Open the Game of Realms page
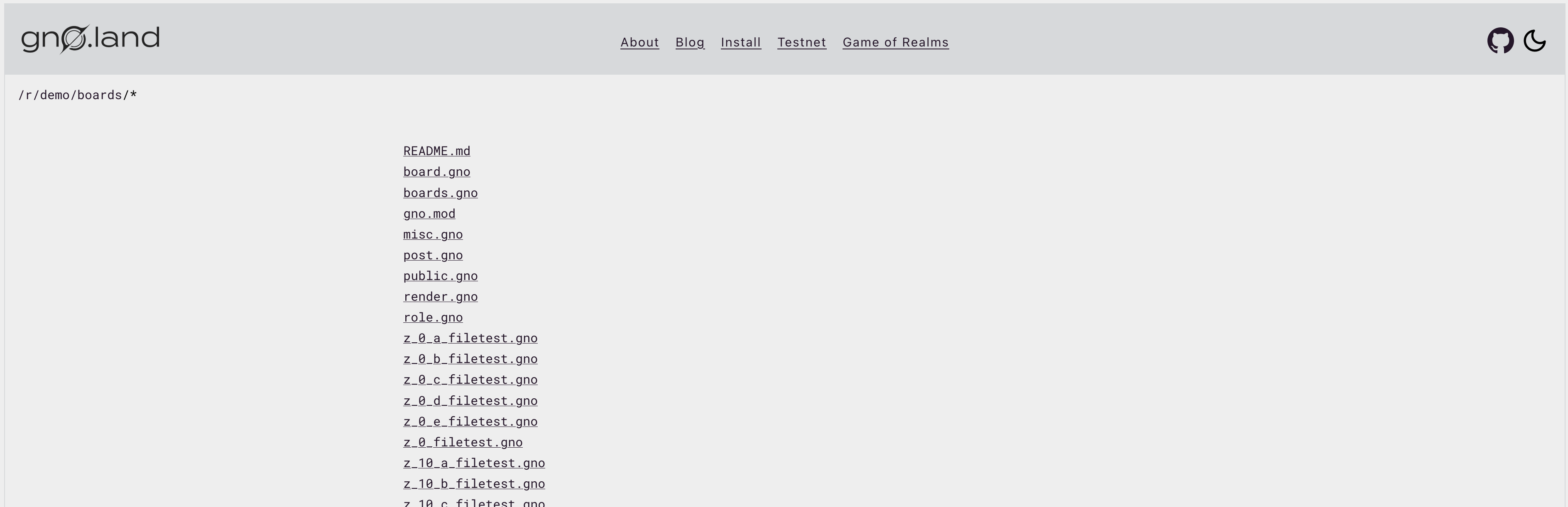This screenshot has height=507, width=1568. [895, 43]
